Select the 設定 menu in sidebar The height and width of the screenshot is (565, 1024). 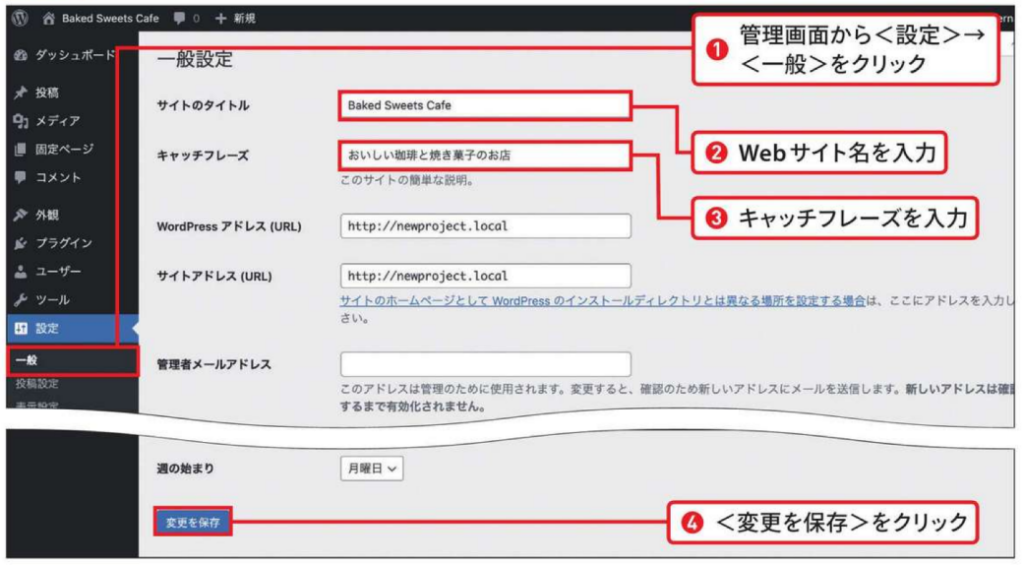coord(47,328)
